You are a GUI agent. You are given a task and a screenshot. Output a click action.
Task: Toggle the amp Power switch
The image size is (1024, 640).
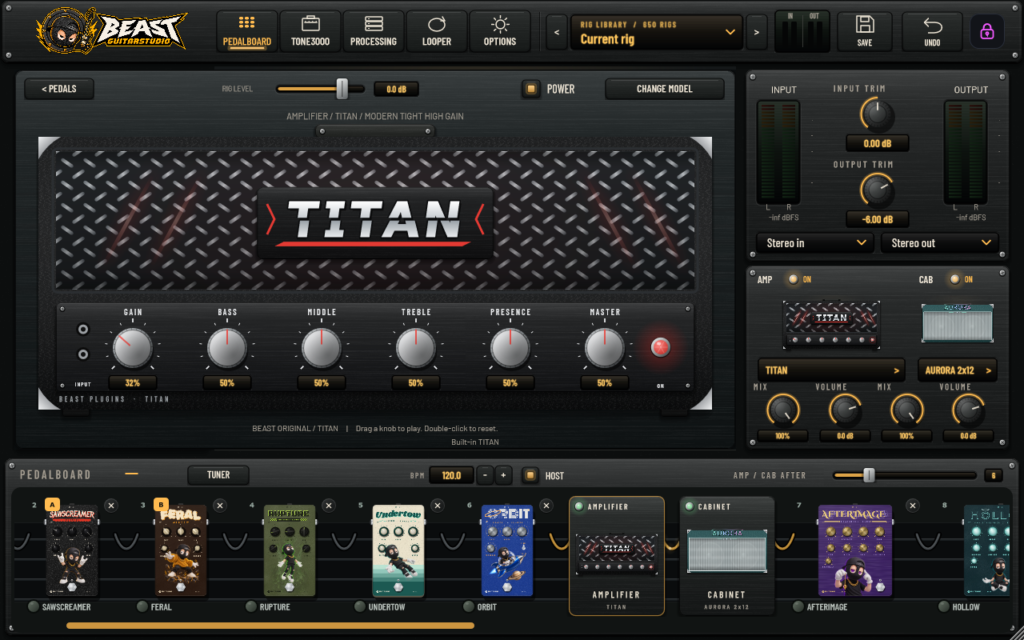530,89
